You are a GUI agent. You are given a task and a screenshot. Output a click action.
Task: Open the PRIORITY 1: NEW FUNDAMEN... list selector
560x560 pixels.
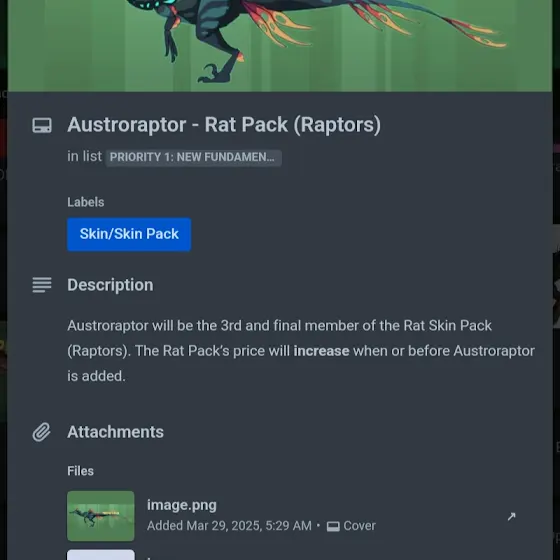coord(194,158)
